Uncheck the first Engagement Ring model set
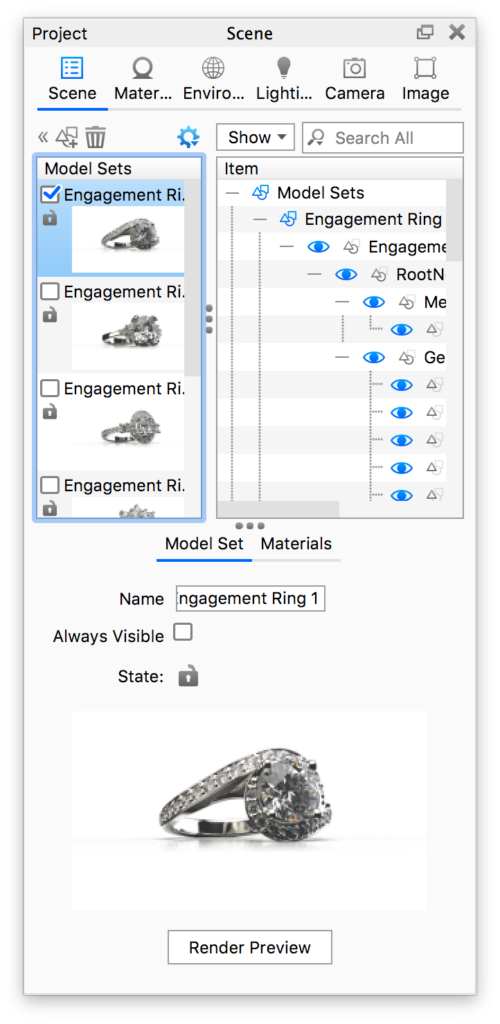The image size is (500, 1024). (x=50, y=195)
